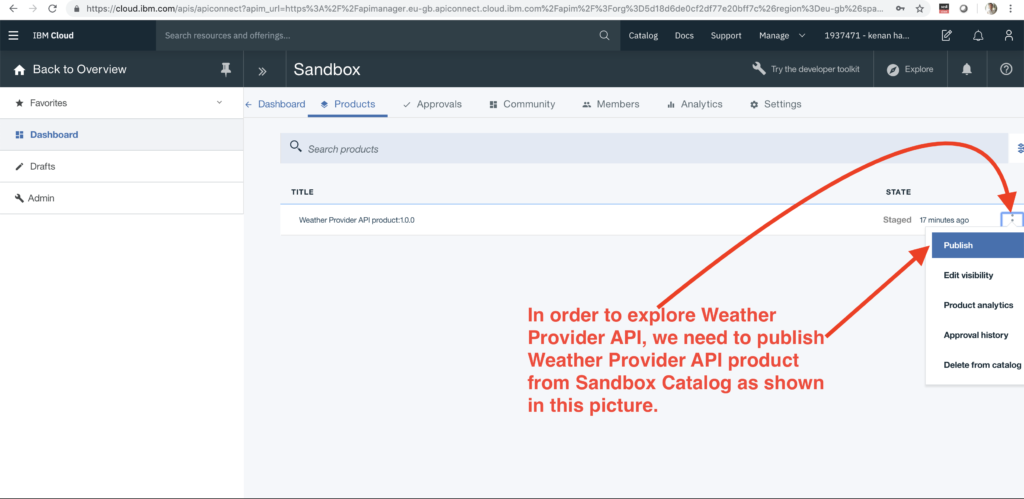Viewport: 1024px width, 499px height.
Task: Click the red browser extension icon
Action: tap(944, 9)
